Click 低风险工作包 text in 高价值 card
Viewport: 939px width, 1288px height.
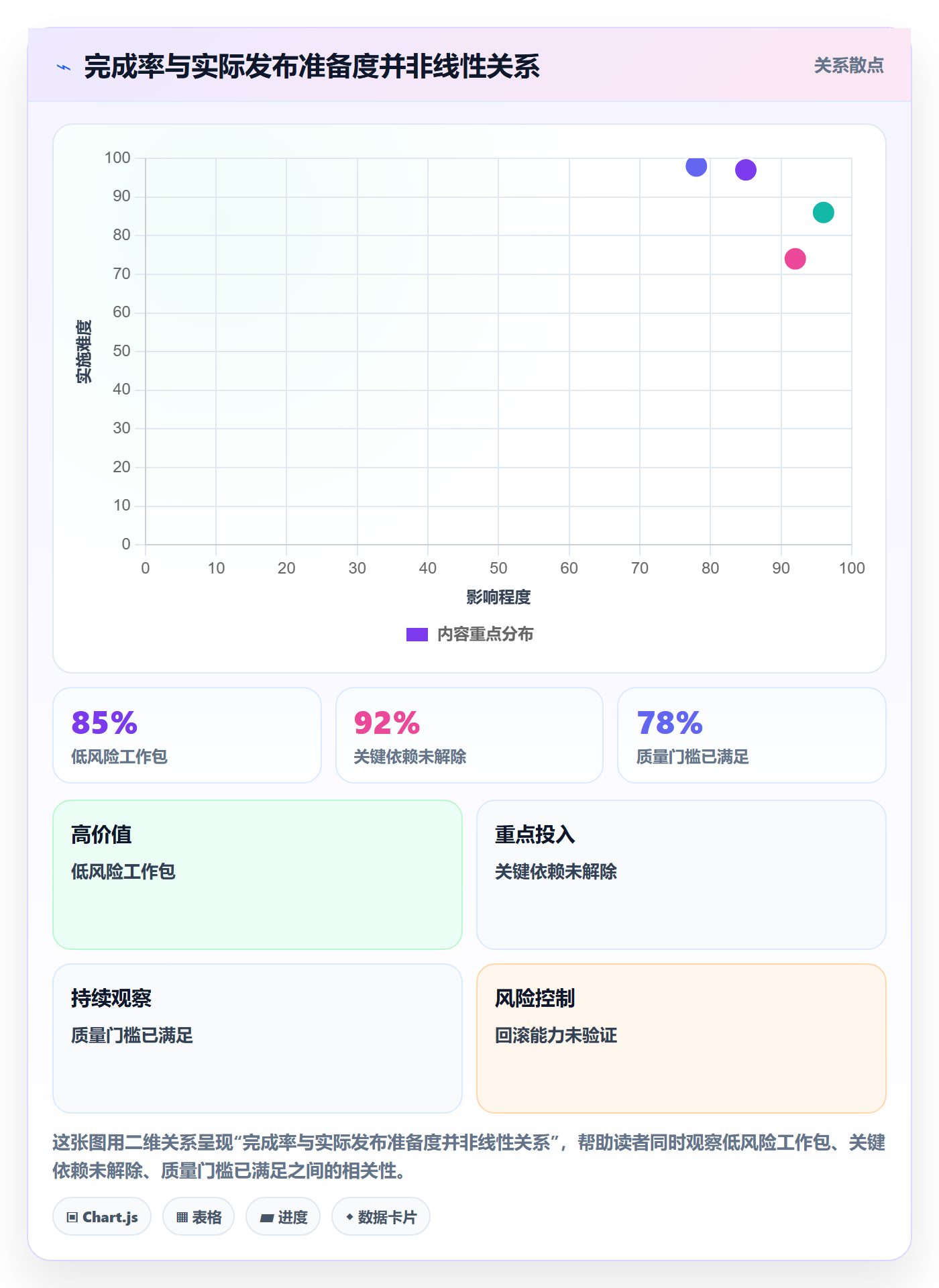click(123, 871)
